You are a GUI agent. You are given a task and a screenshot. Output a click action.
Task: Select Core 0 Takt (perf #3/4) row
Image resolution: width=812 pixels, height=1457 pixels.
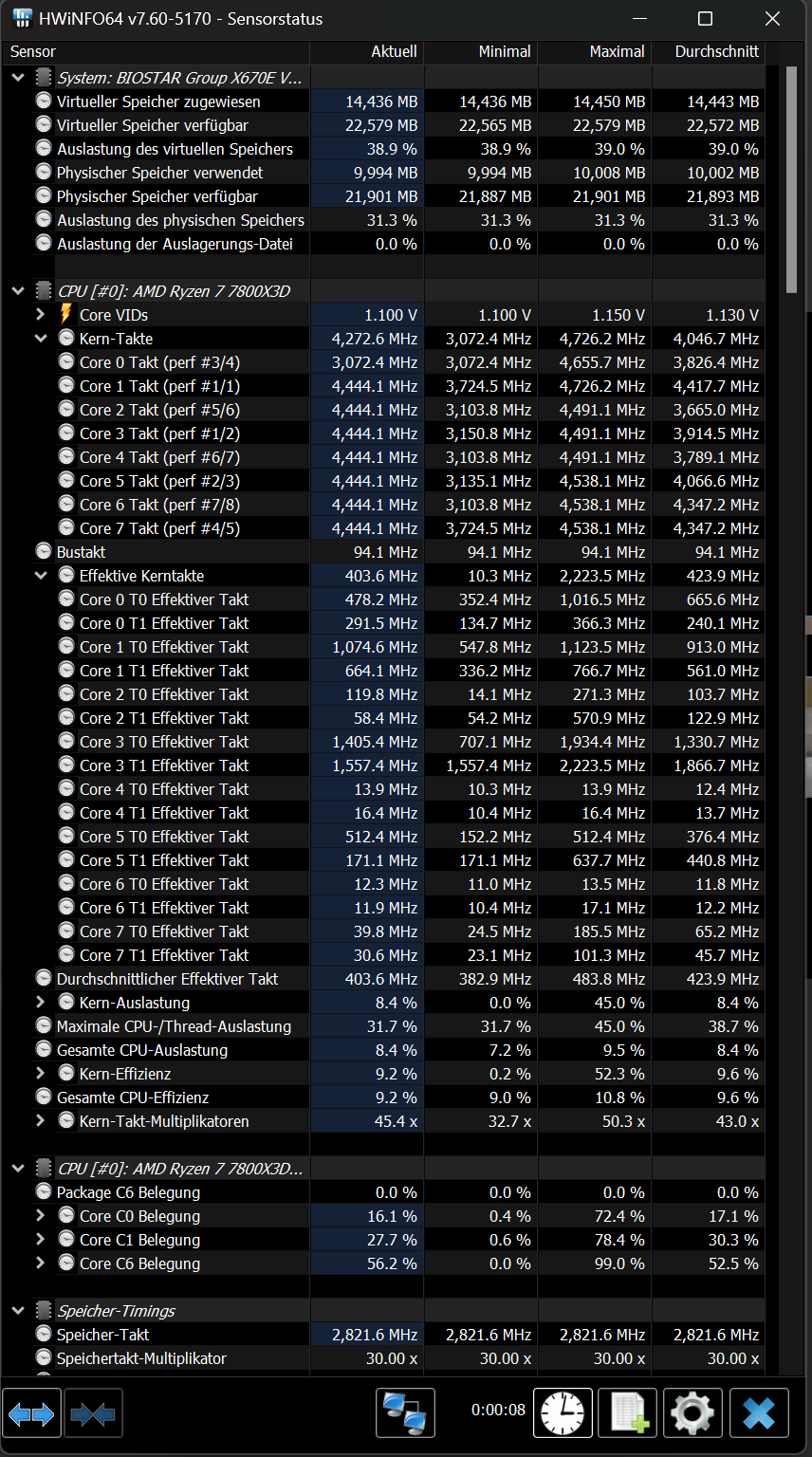(x=384, y=361)
